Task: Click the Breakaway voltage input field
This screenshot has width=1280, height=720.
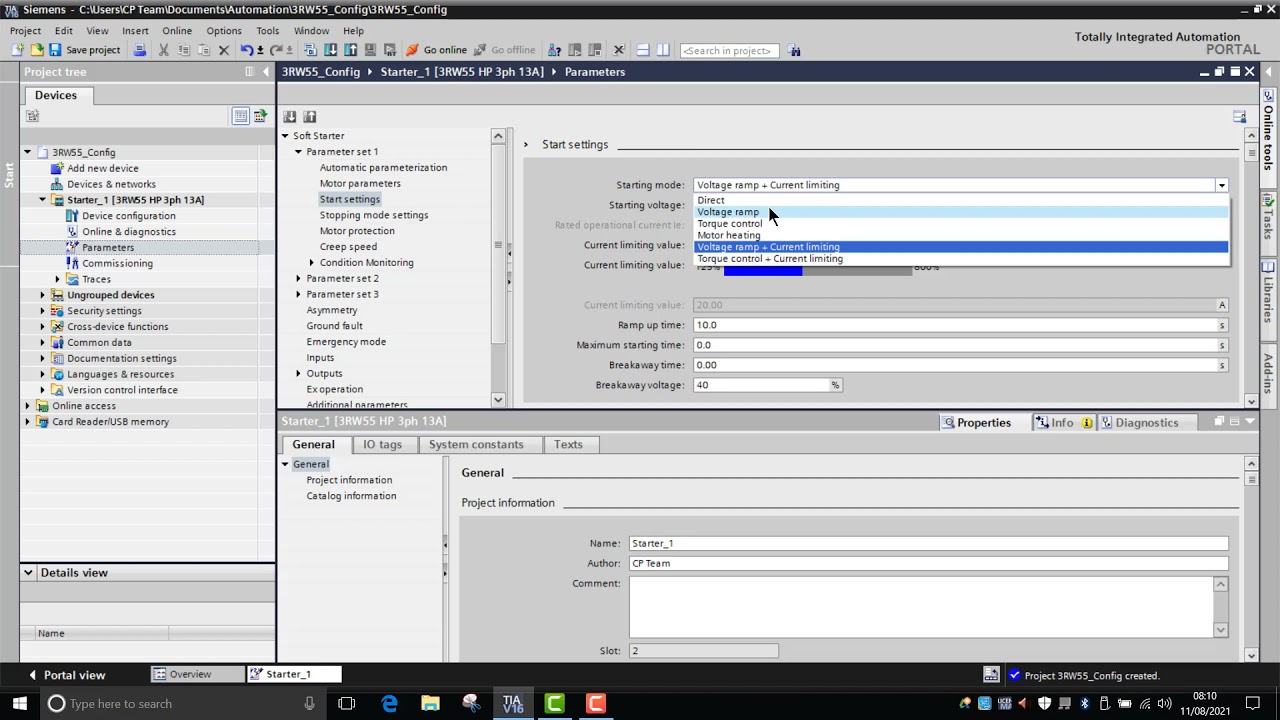Action: [x=761, y=385]
